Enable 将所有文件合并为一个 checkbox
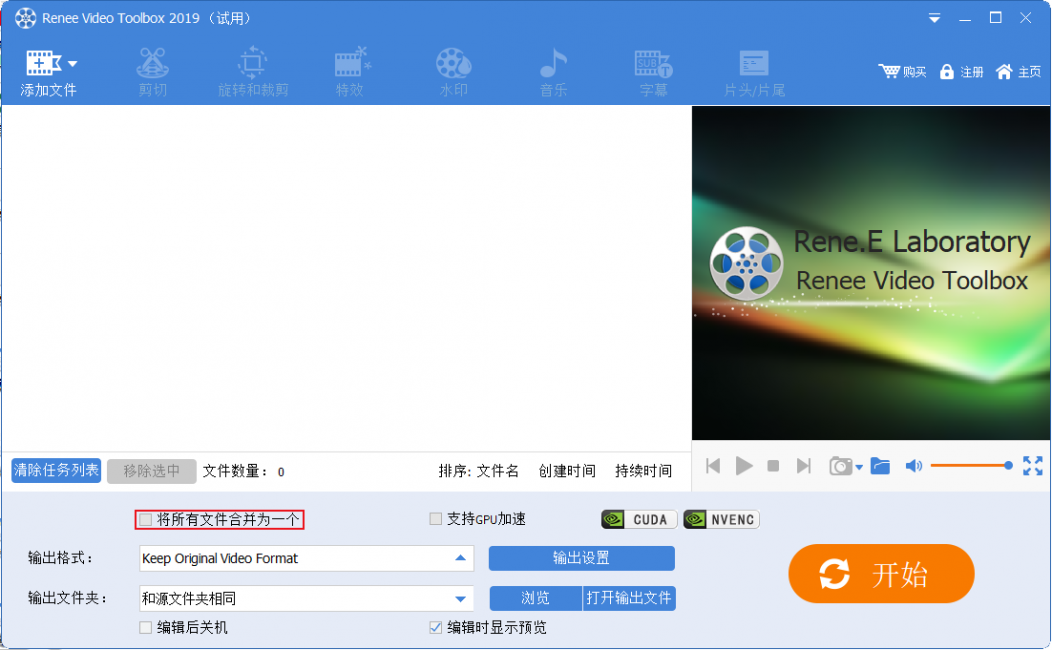 [x=146, y=519]
